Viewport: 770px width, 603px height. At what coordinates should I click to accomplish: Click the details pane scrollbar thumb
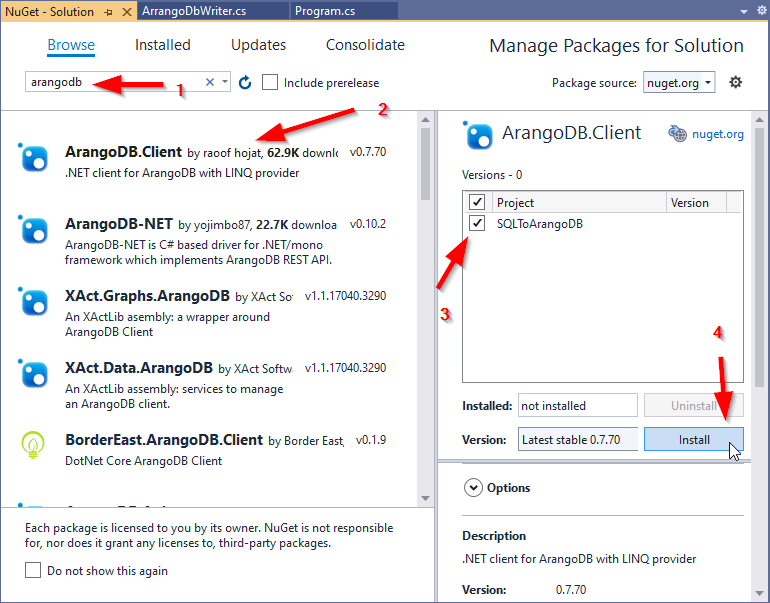coord(759,257)
